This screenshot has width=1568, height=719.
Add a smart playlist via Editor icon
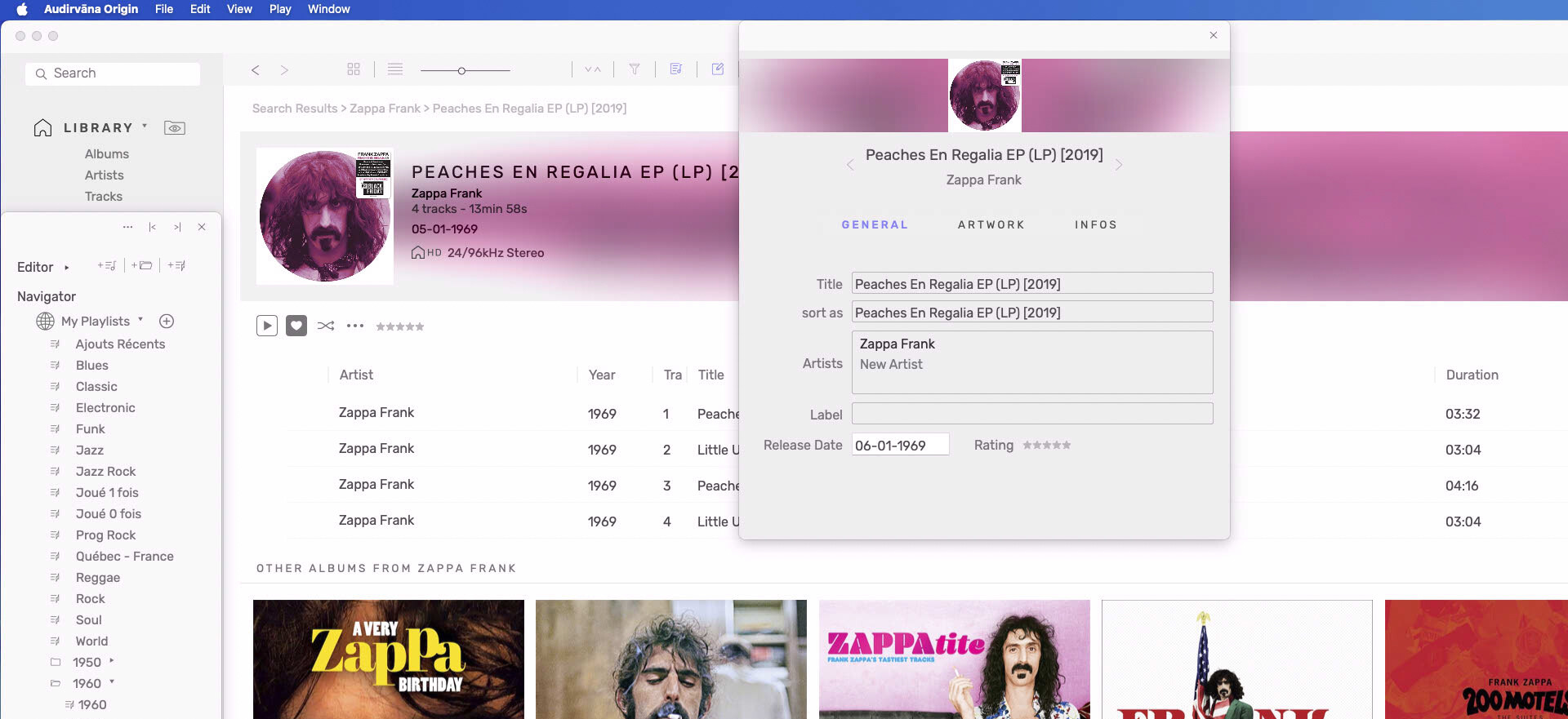tap(176, 265)
